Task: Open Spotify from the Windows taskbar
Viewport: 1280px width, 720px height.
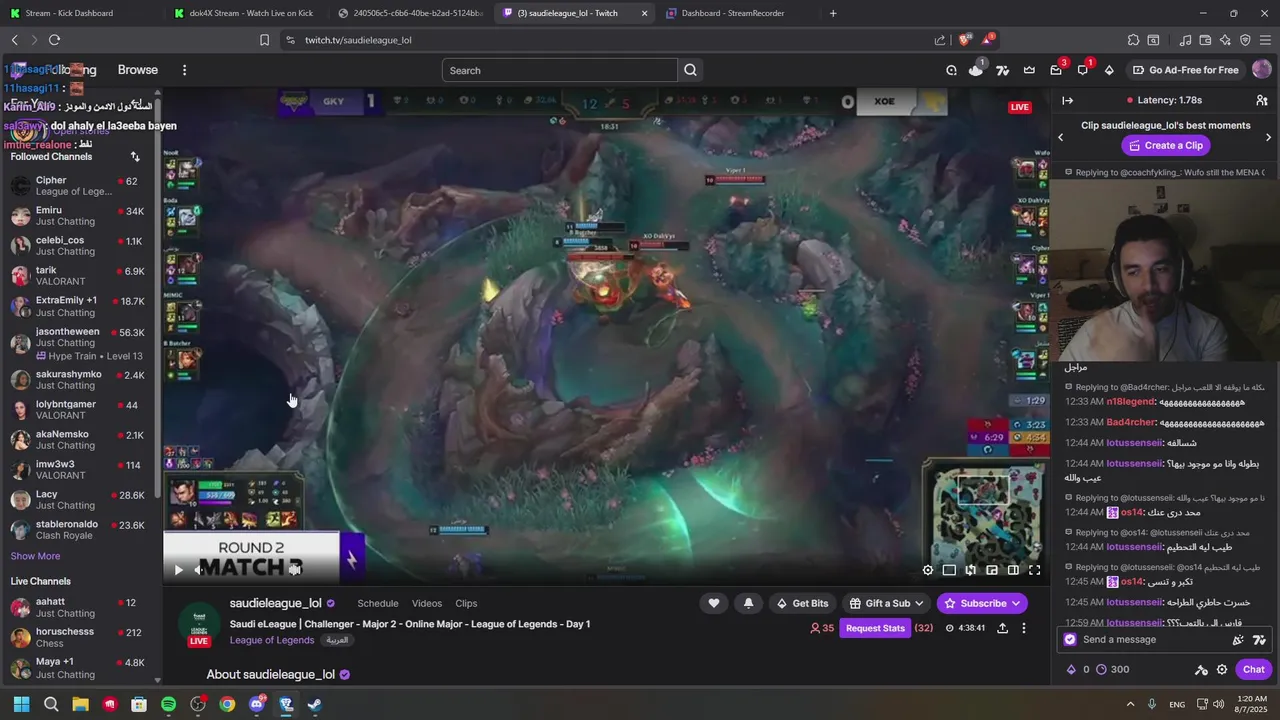Action: tap(168, 704)
